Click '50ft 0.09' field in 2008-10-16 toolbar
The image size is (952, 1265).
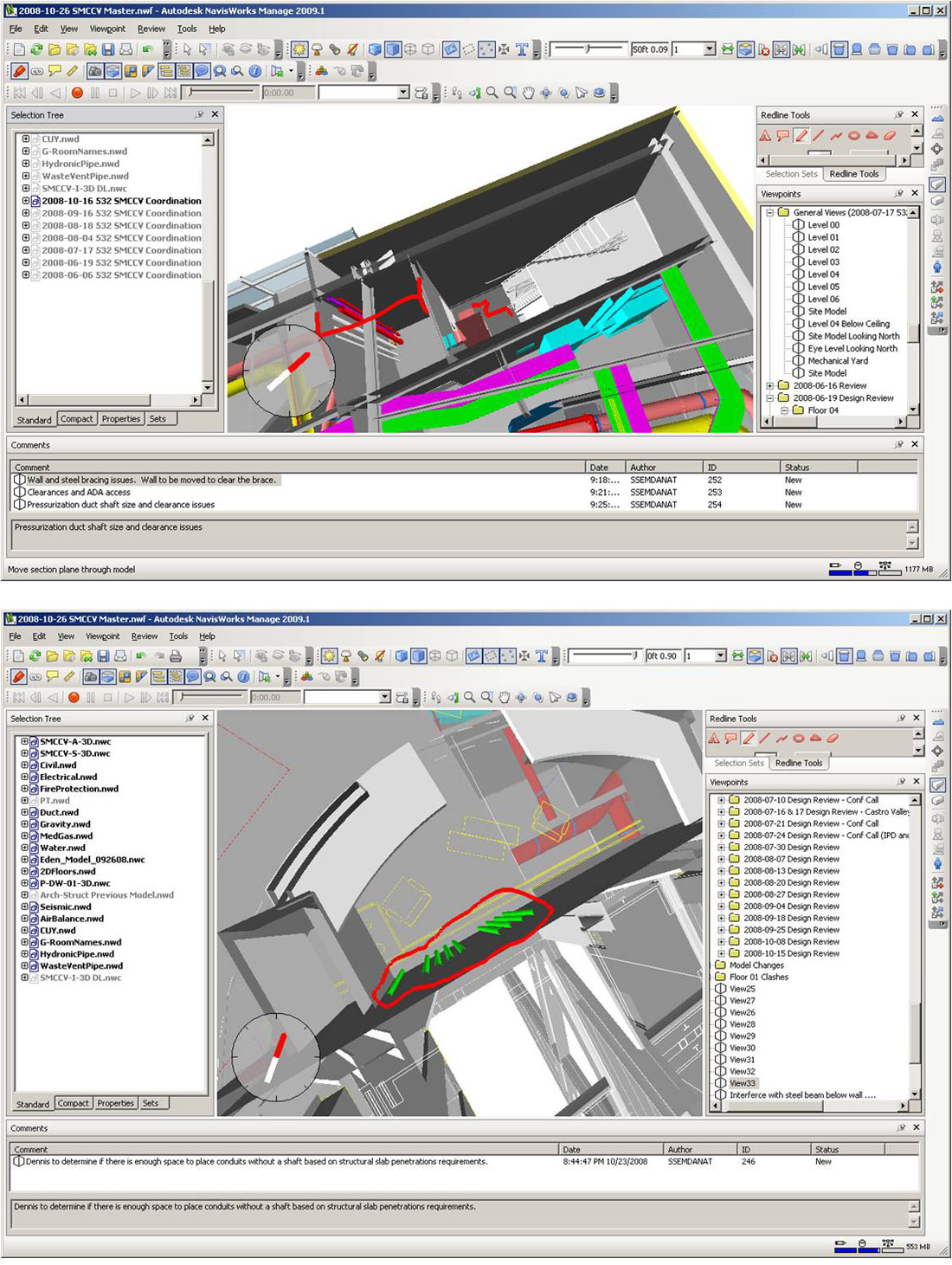tap(650, 49)
